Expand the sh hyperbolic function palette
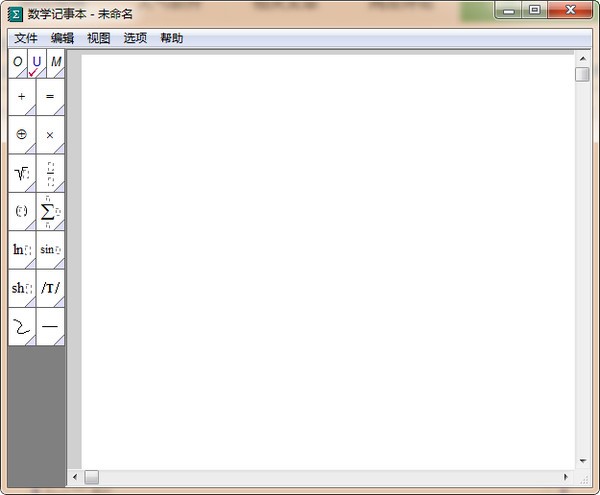 click(x=22, y=288)
